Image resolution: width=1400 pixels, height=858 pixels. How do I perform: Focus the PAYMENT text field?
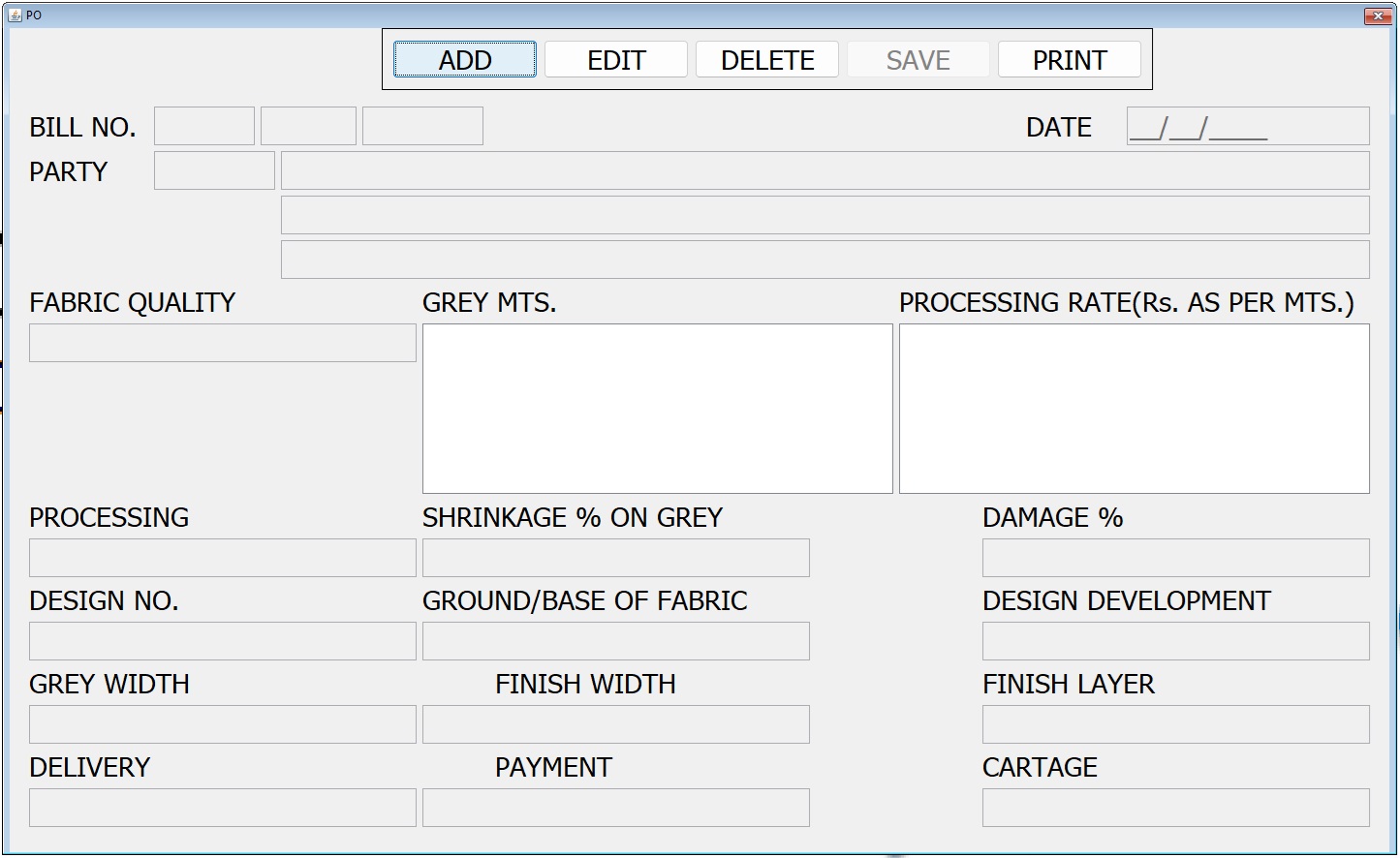coord(615,809)
